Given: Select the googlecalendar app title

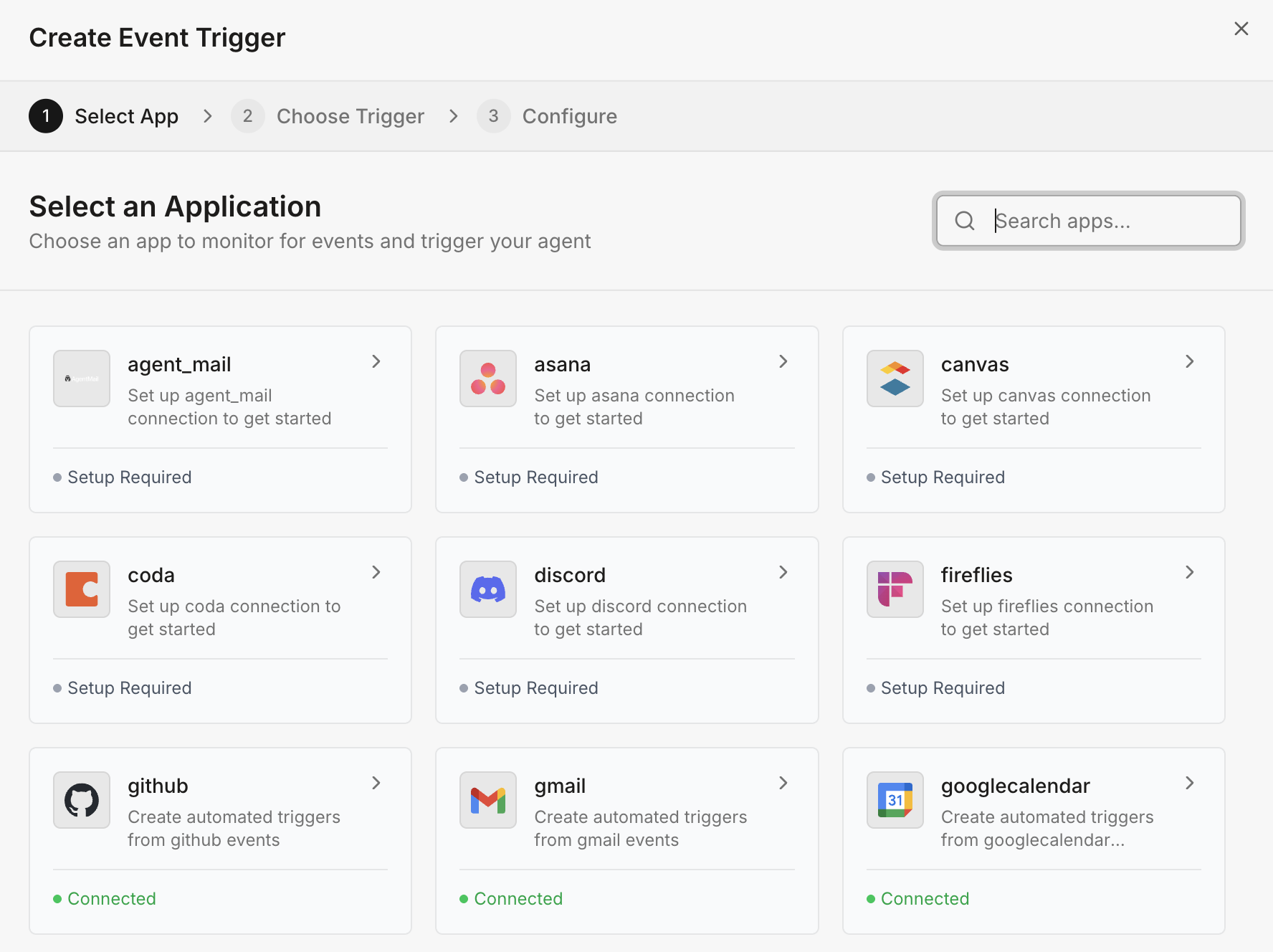Looking at the screenshot, I should (1015, 786).
